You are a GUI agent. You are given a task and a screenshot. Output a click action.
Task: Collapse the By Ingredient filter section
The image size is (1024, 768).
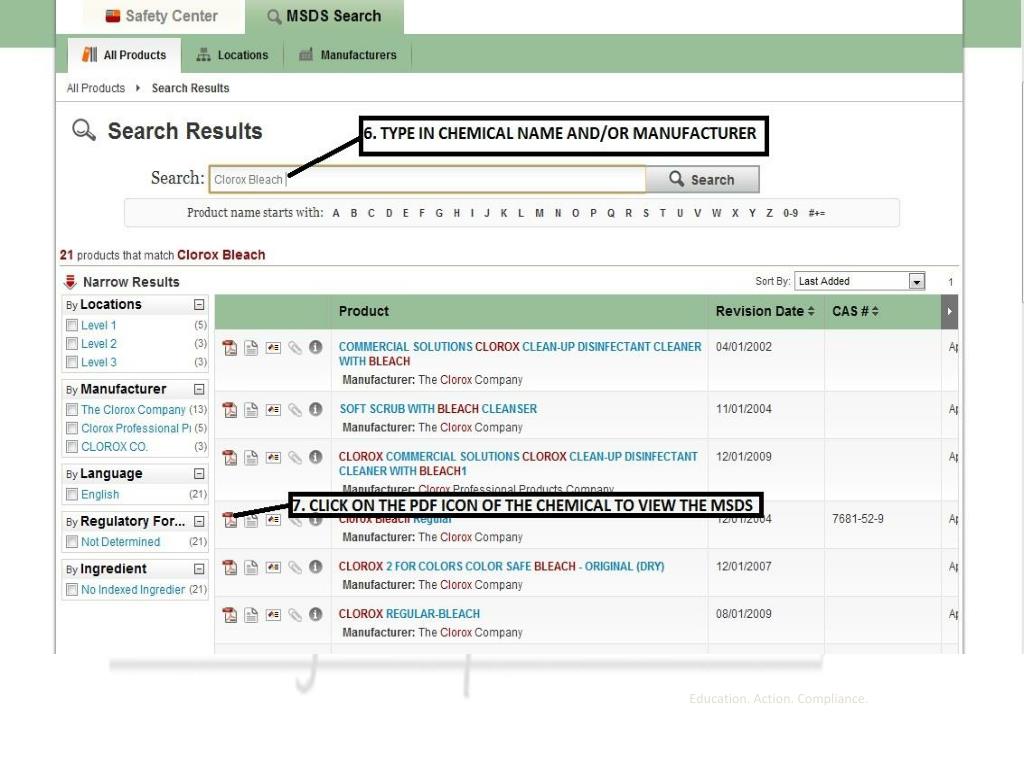[199, 569]
